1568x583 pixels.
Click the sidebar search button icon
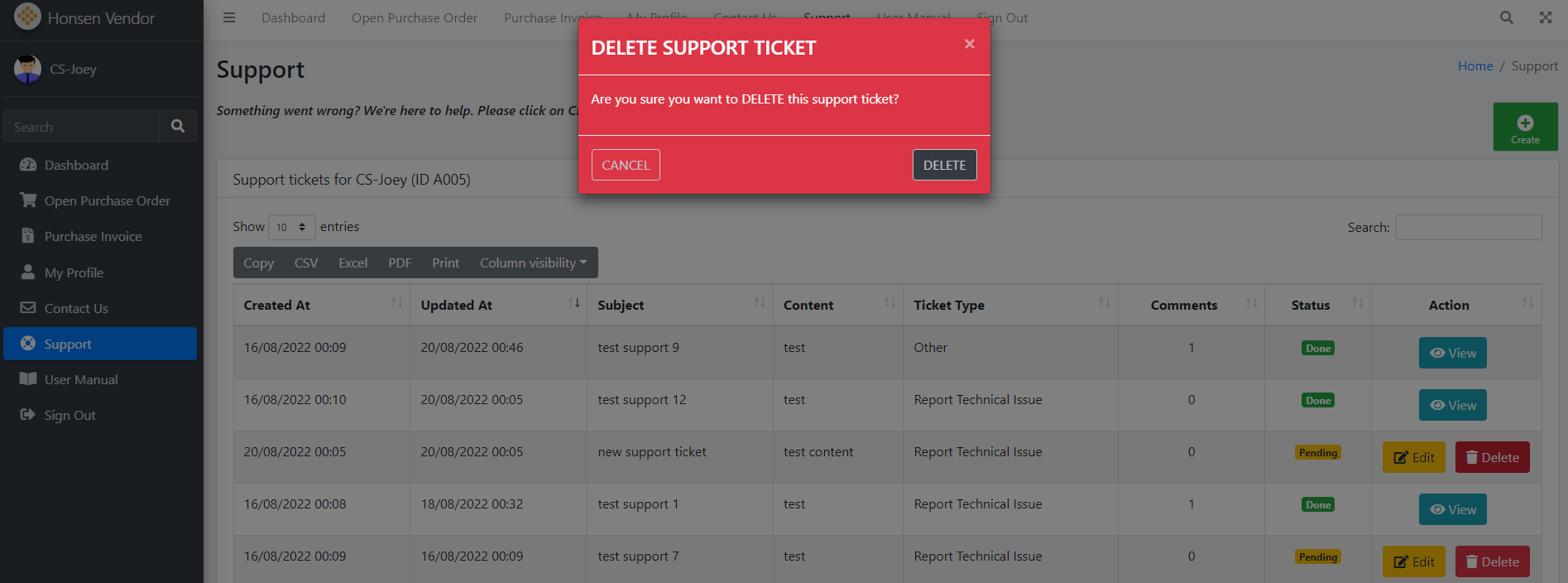coord(177,126)
